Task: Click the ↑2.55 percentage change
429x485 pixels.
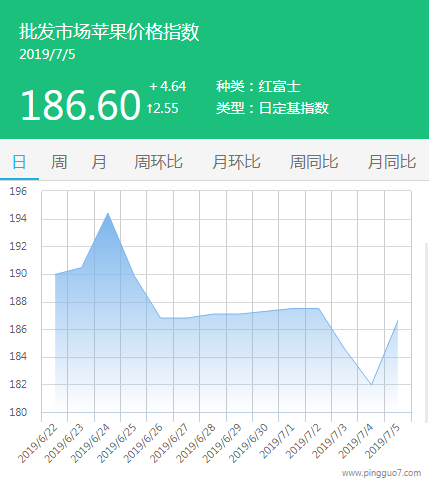Action: click(x=163, y=108)
